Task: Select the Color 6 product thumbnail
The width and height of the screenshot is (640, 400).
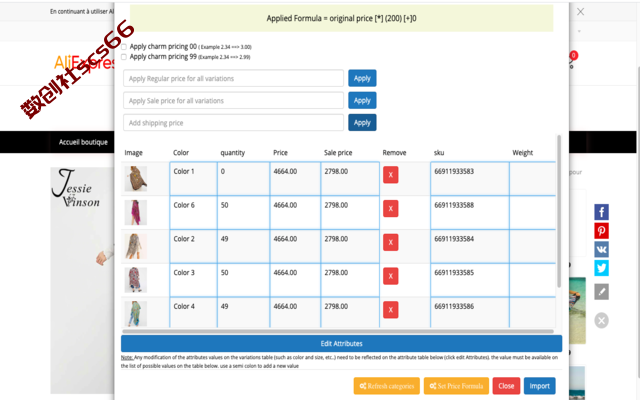Action: pos(136,212)
